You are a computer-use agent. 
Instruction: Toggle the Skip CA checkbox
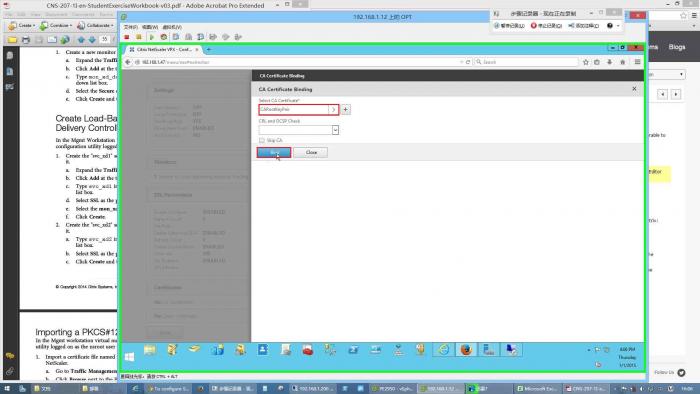[262, 141]
